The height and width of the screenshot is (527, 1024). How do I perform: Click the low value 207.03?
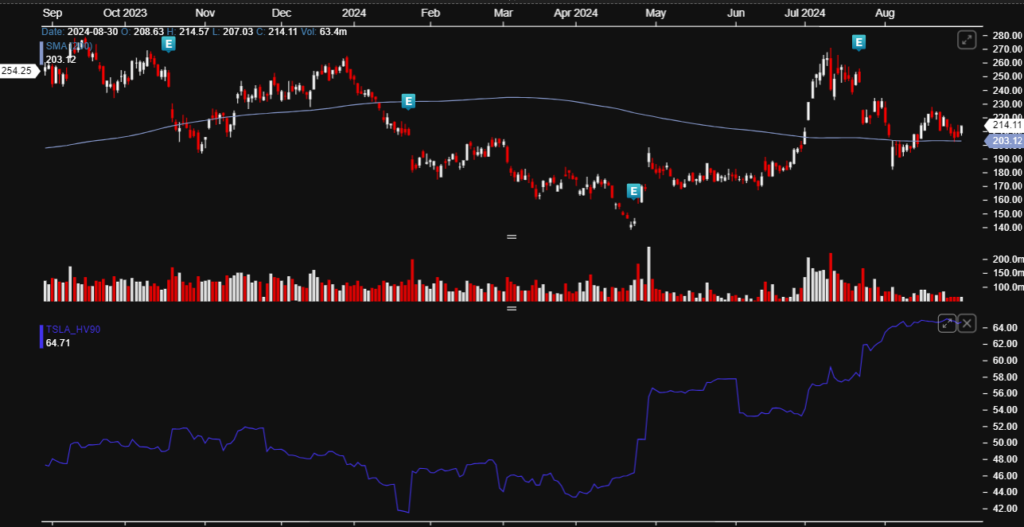[238, 31]
